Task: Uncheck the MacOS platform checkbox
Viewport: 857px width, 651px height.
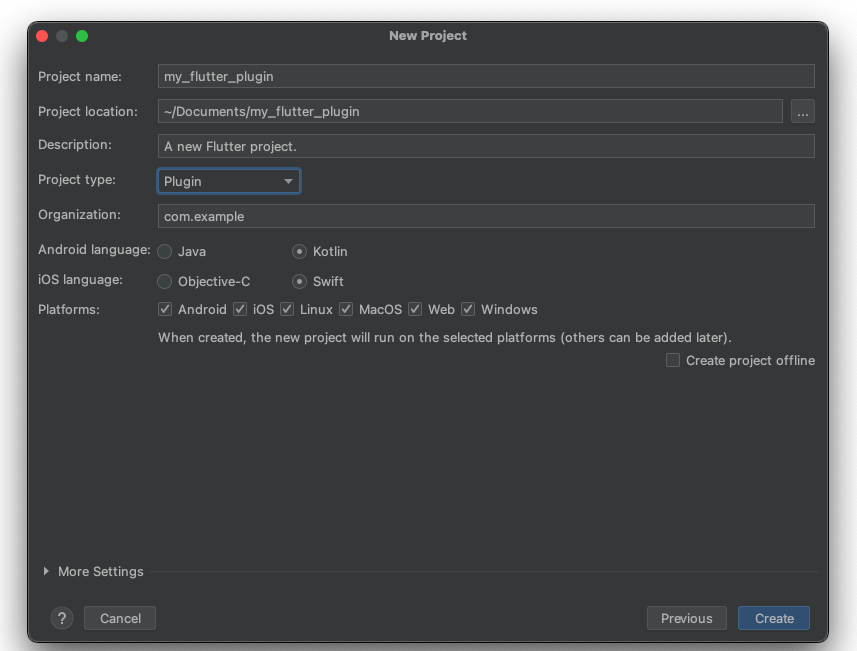Action: tap(346, 310)
